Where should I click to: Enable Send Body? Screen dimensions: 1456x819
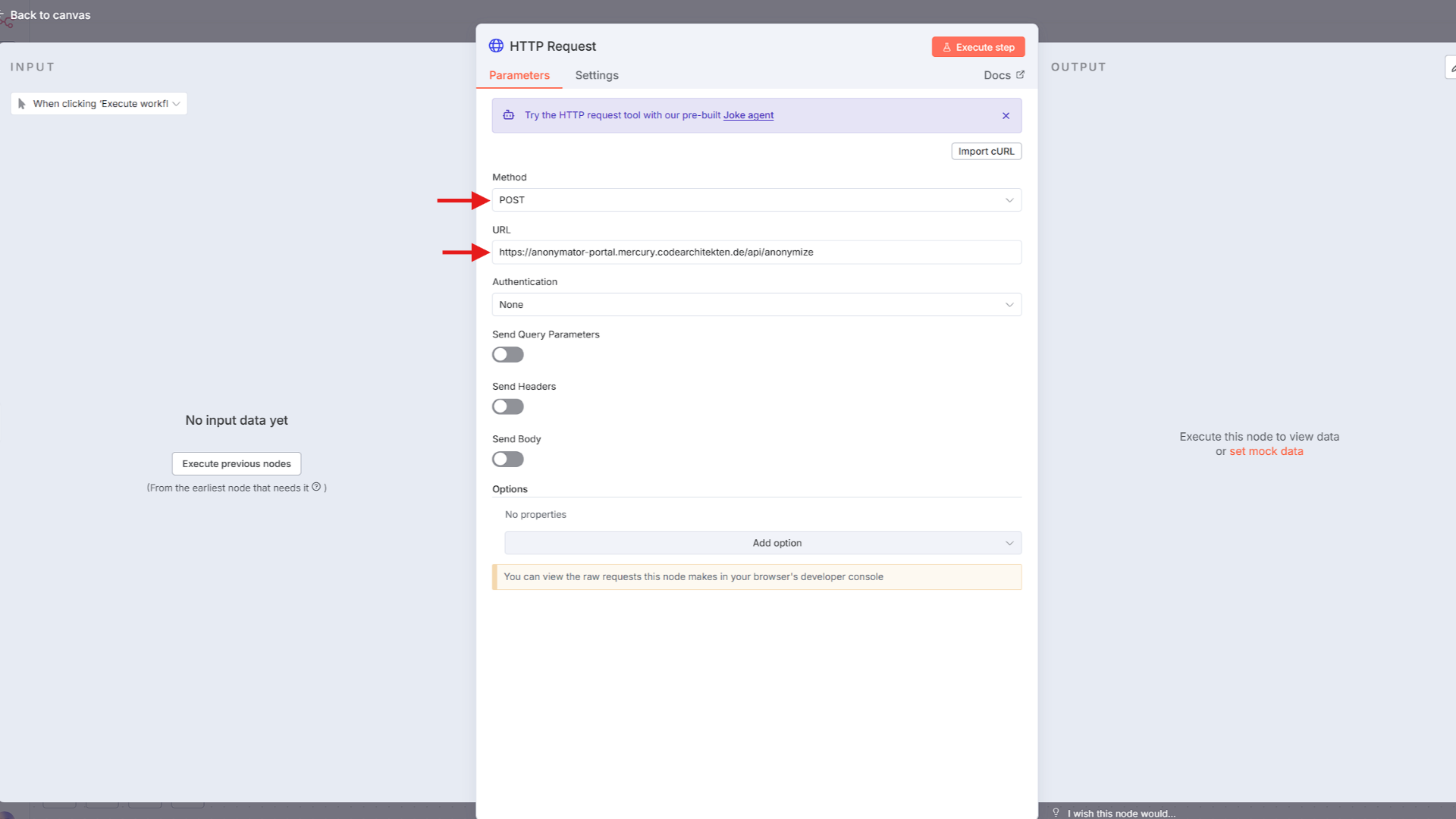click(x=507, y=459)
